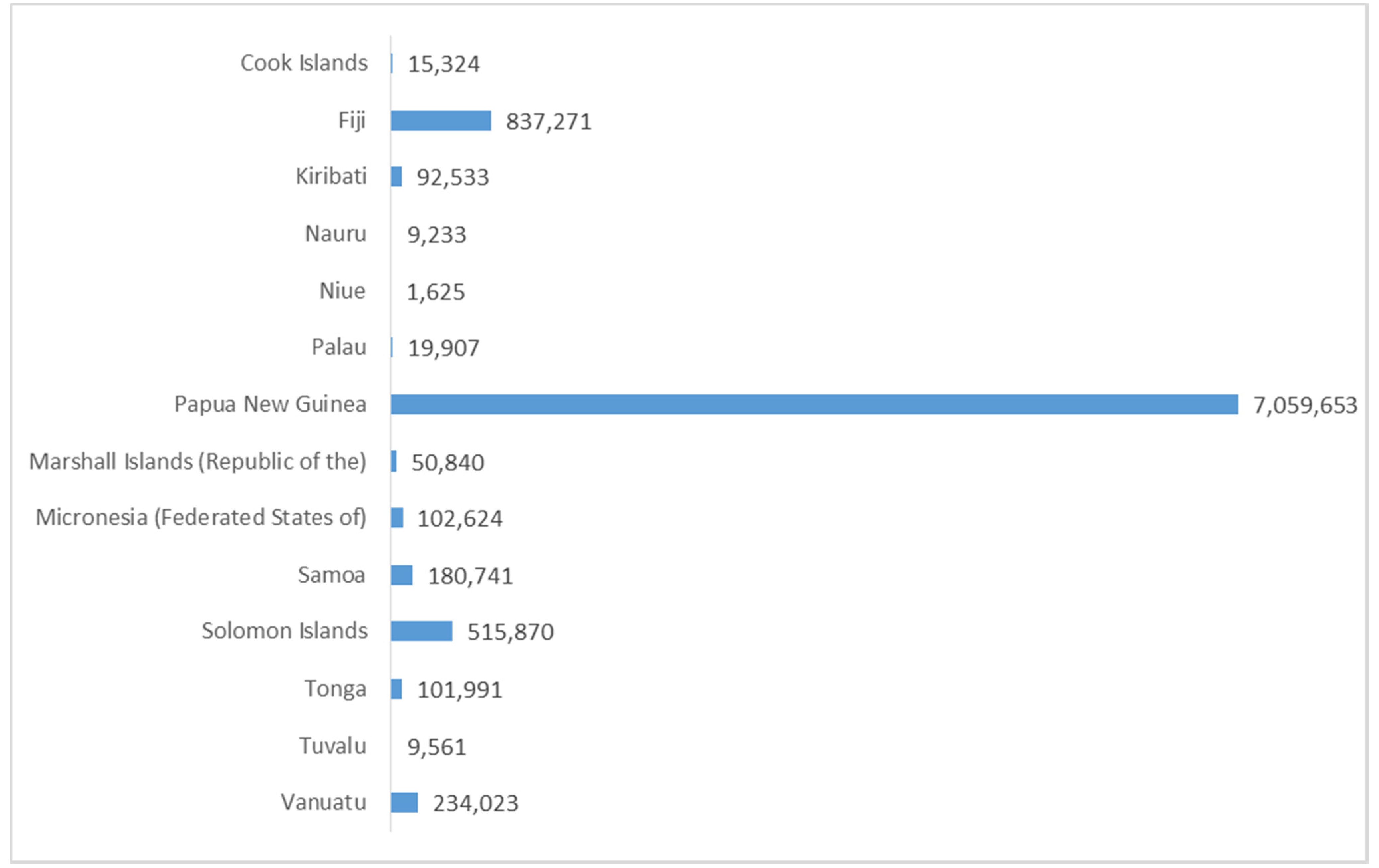Select the Marshall Islands (Republic of the) label
Viewport: 1379px width, 868px height.
click(x=197, y=462)
